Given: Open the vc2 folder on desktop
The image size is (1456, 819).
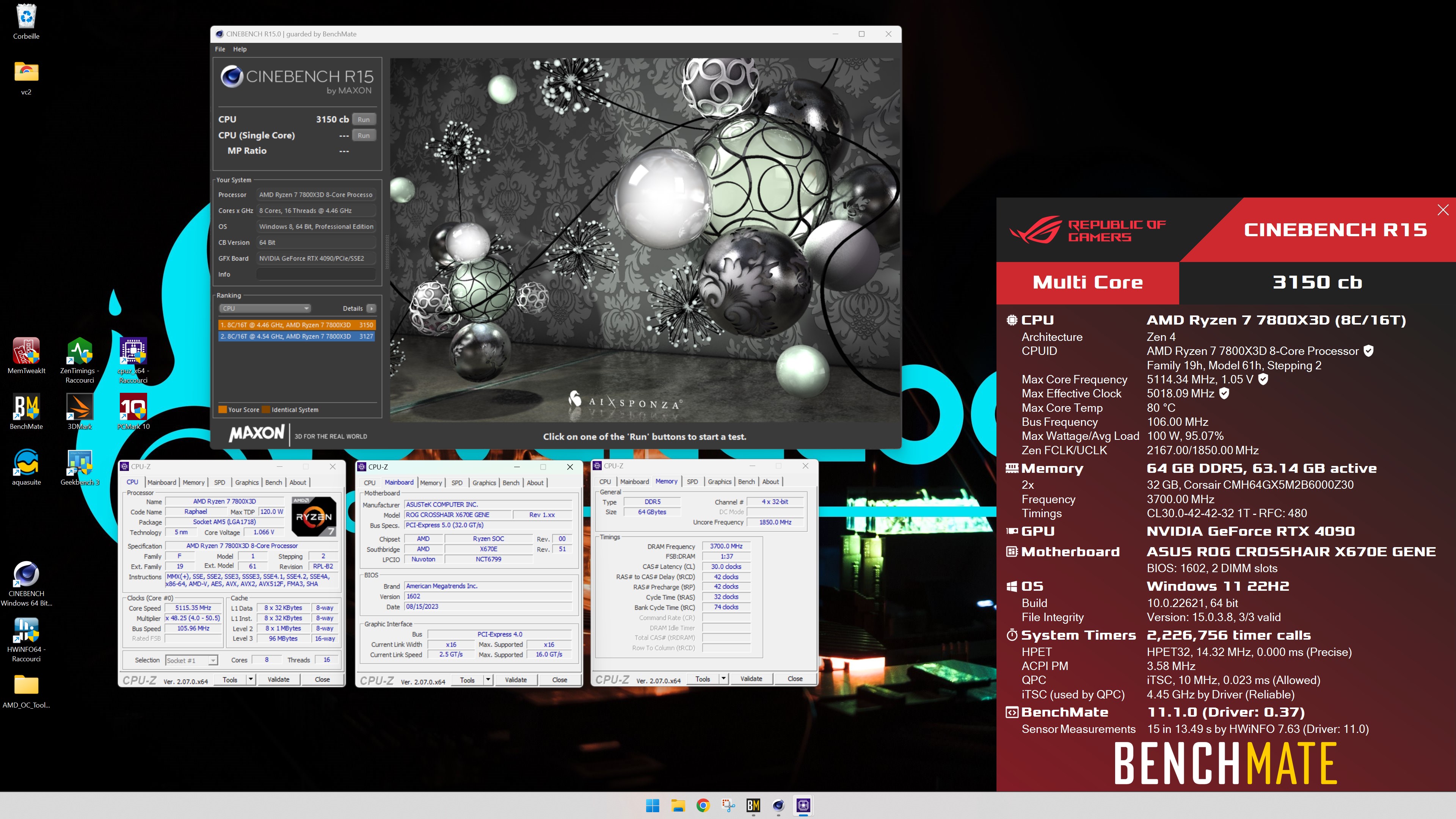Looking at the screenshot, I should coord(26,72).
